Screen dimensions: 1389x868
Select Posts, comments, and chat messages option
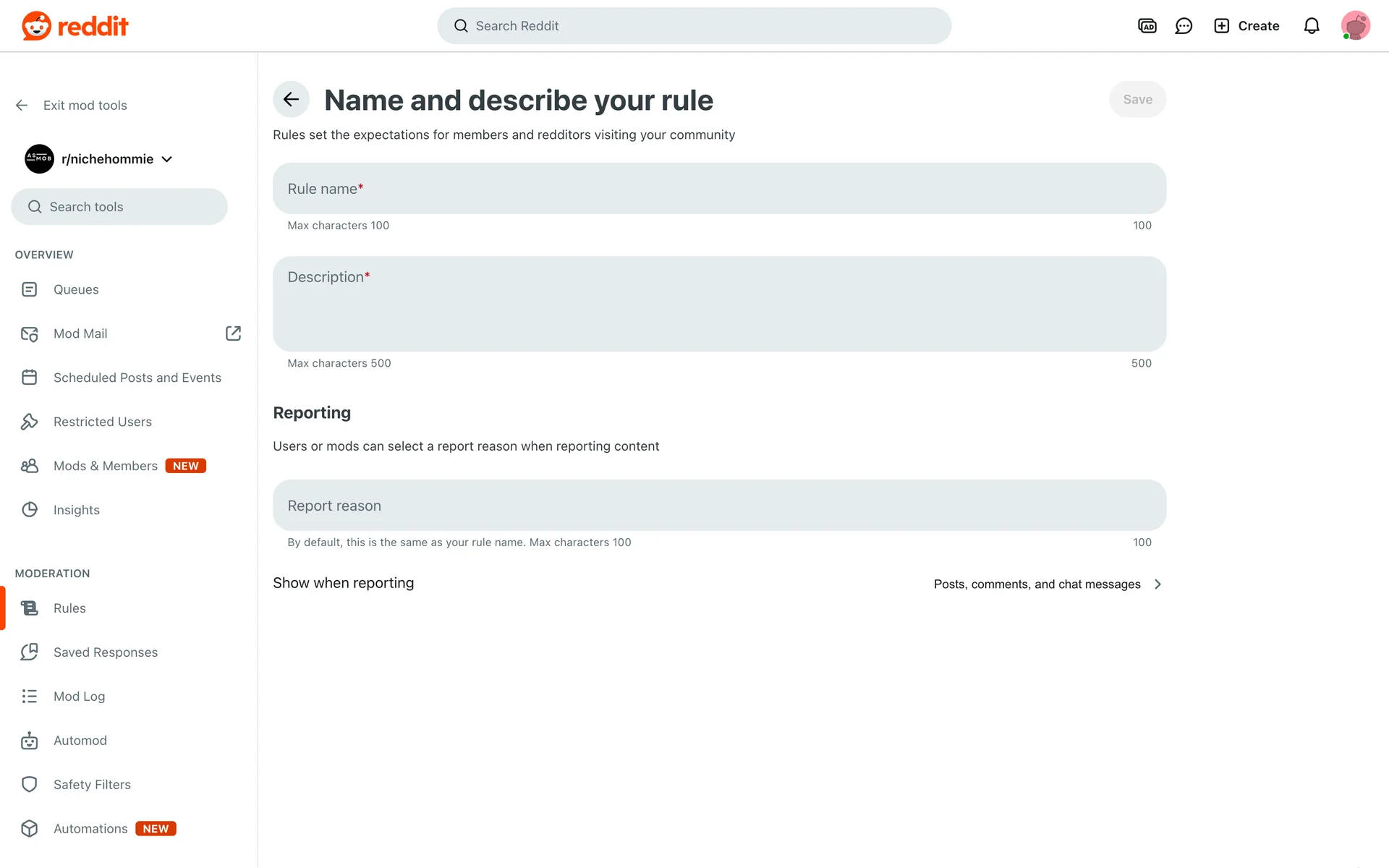coord(1037,584)
